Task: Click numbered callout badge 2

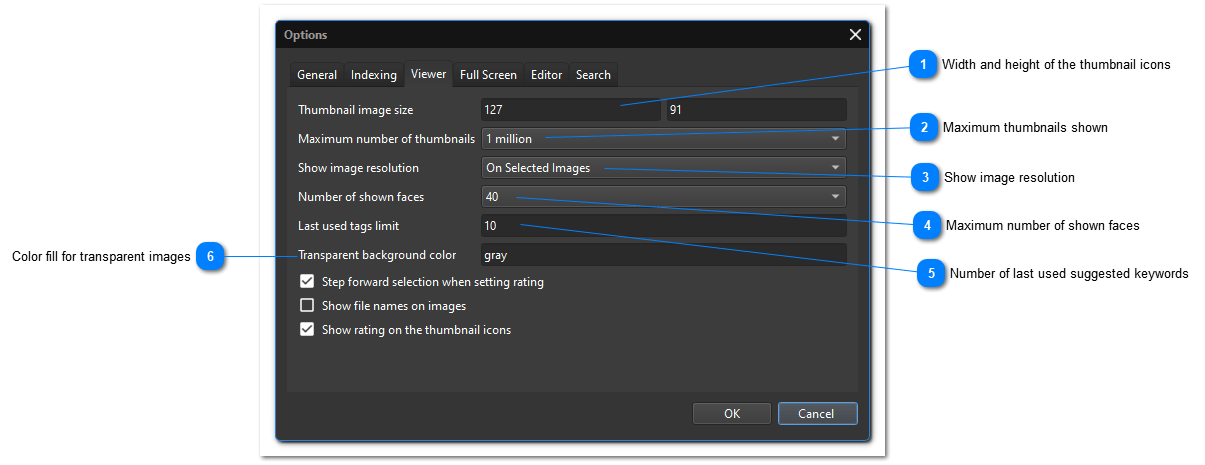Action: [925, 128]
